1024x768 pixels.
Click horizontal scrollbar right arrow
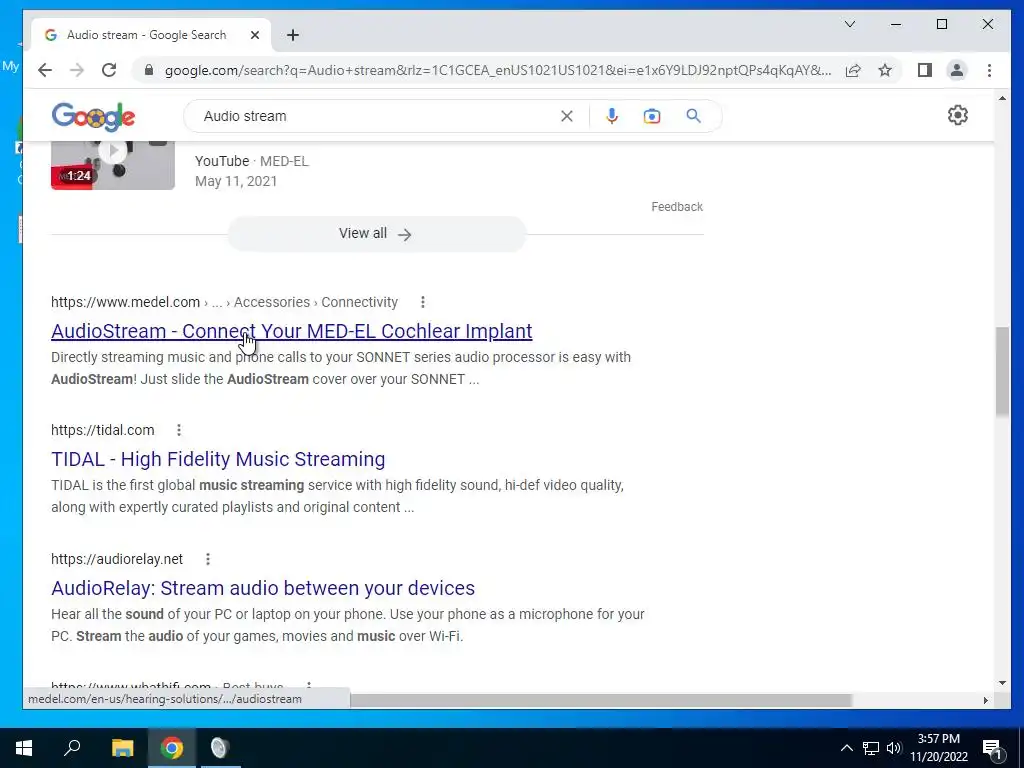point(985,700)
